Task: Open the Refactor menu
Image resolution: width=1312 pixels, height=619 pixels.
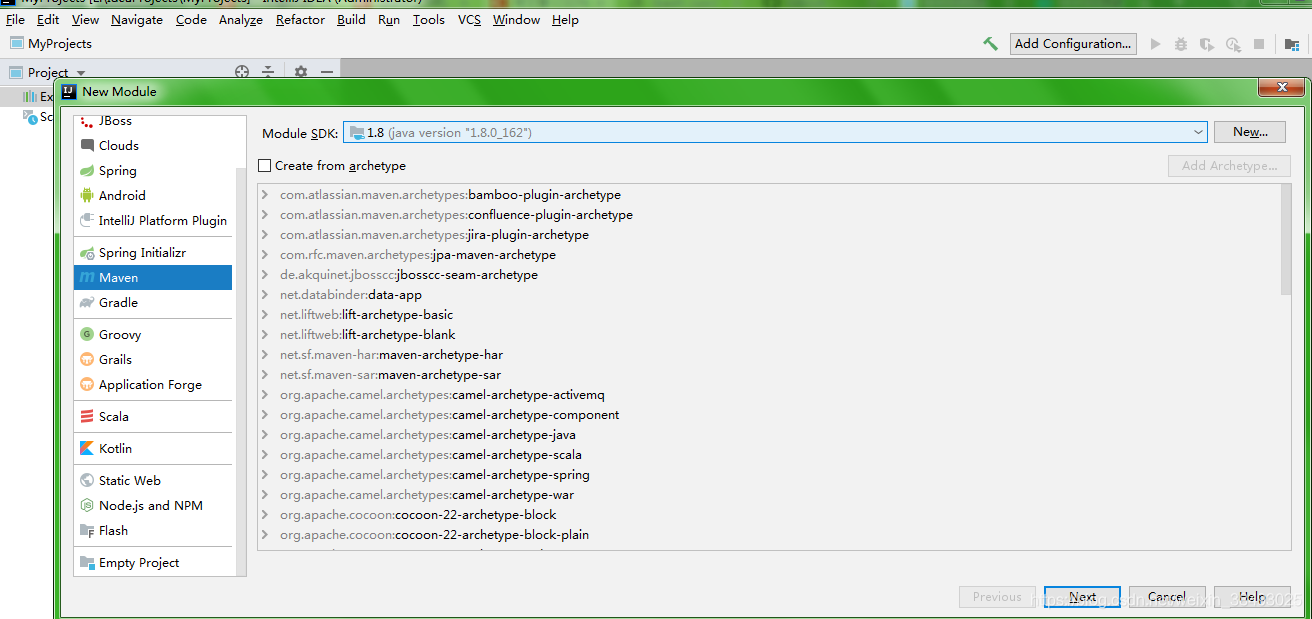Action: [300, 20]
